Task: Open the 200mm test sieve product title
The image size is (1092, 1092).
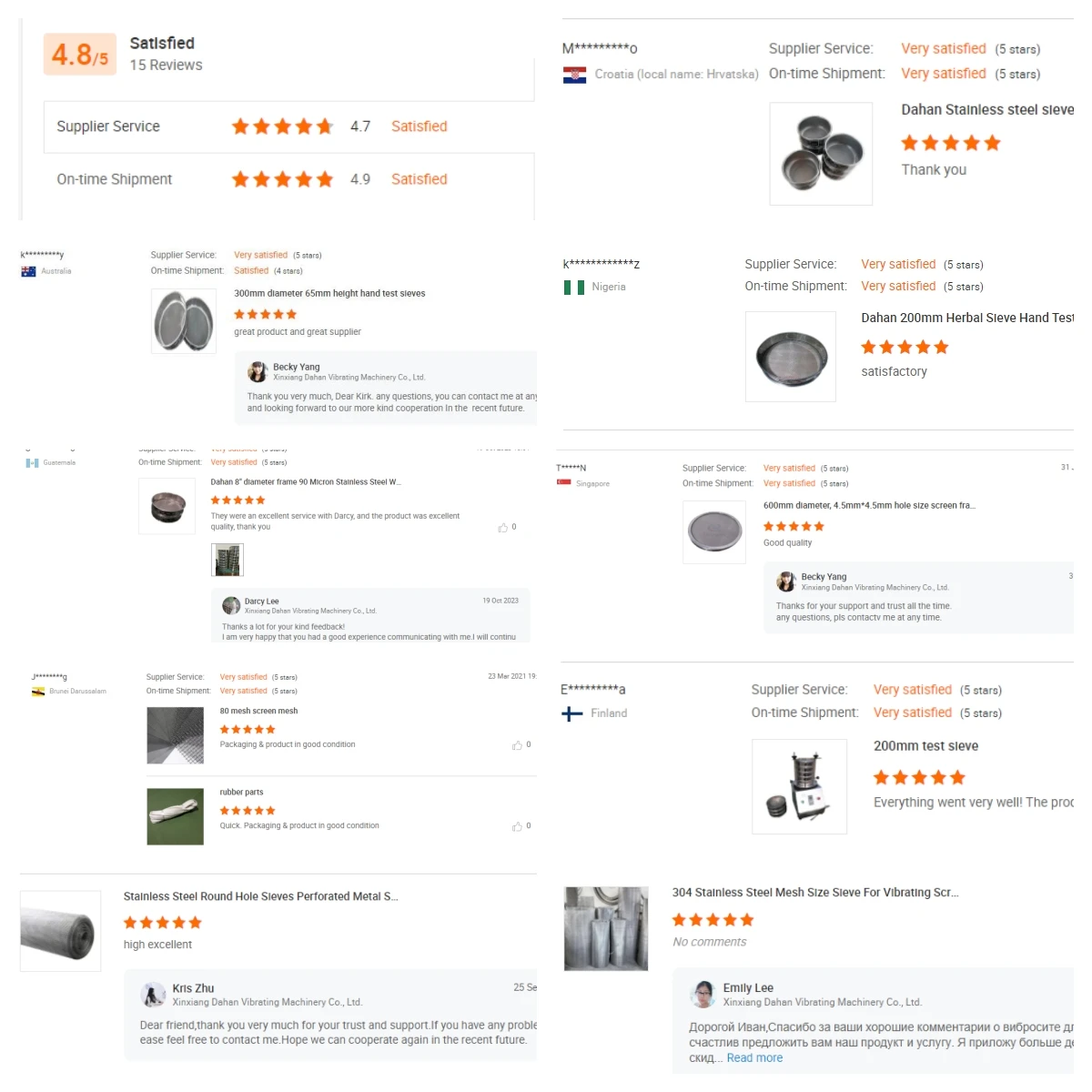Action: (x=925, y=746)
